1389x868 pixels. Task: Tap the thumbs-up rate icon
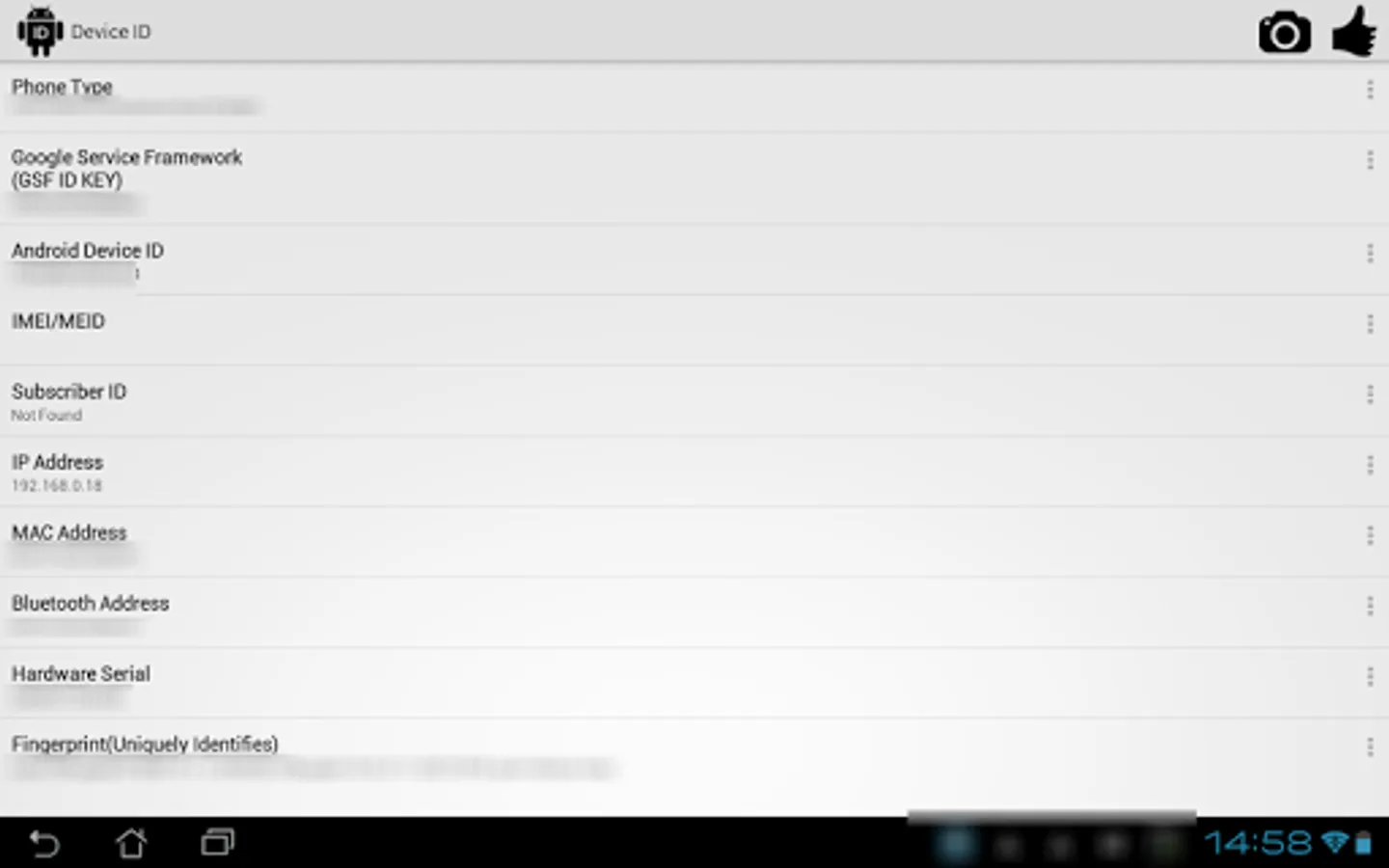(1354, 31)
